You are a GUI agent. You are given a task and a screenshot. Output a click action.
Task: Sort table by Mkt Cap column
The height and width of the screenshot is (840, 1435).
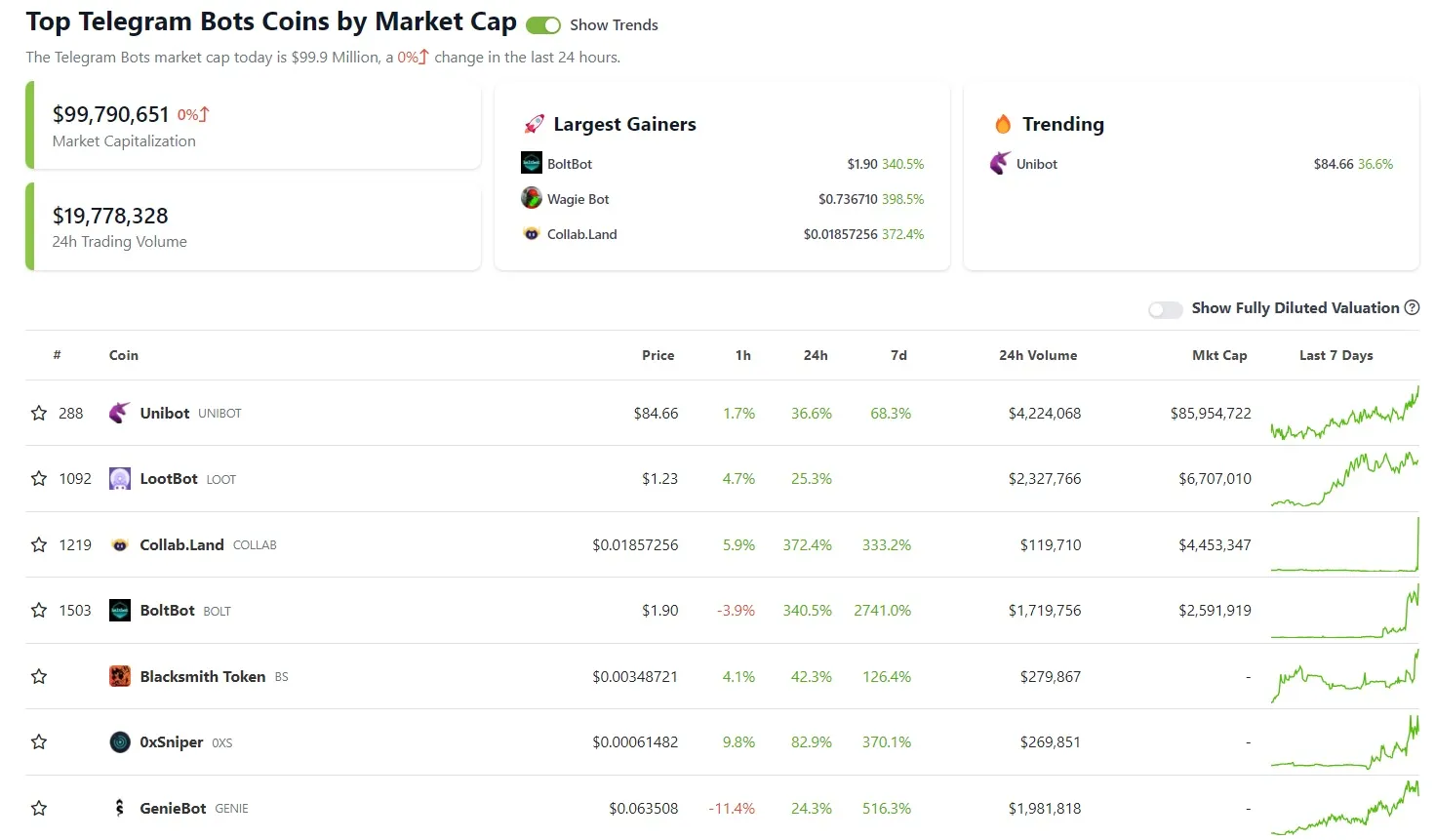[1219, 355]
